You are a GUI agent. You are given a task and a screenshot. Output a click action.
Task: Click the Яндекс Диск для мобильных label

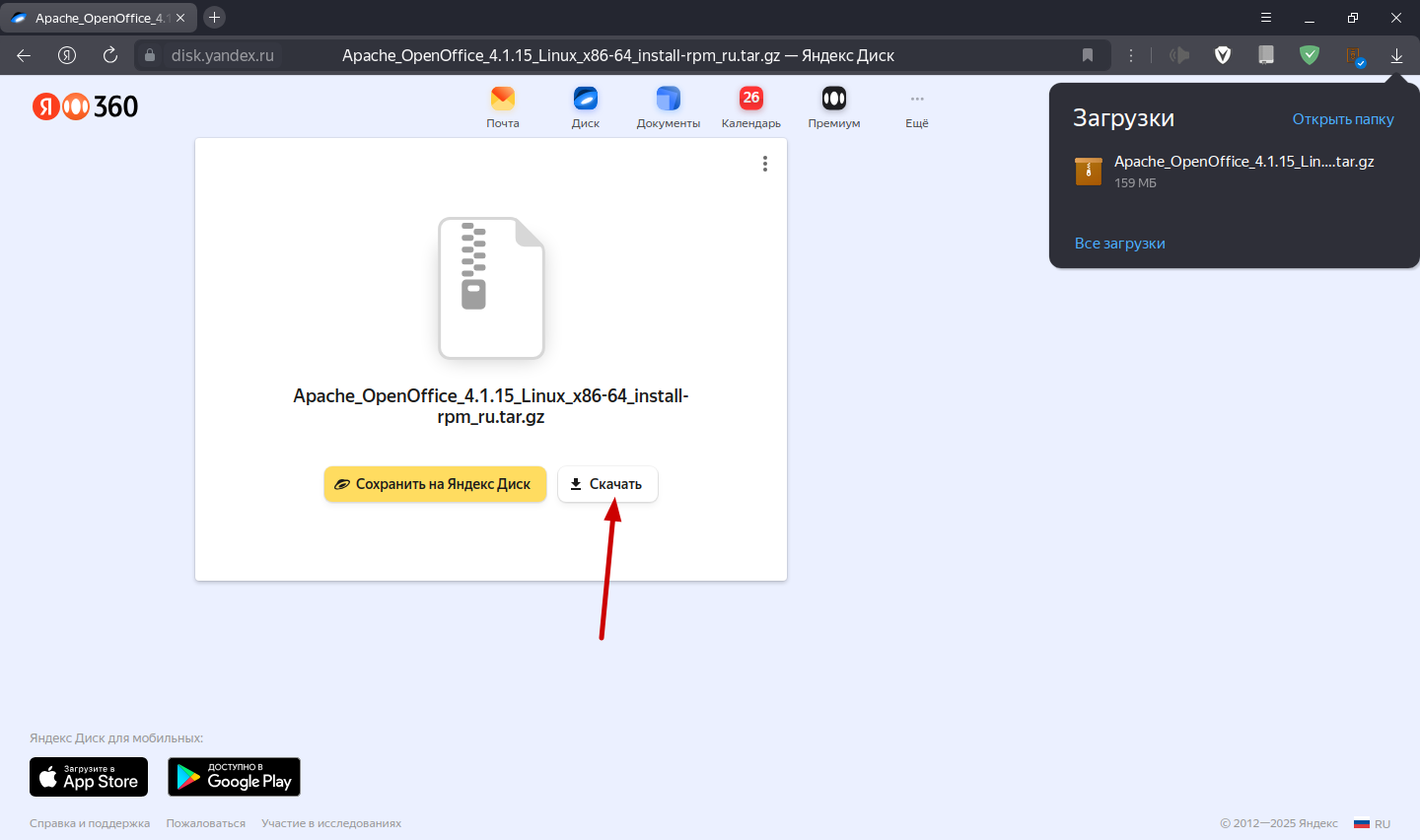point(116,738)
